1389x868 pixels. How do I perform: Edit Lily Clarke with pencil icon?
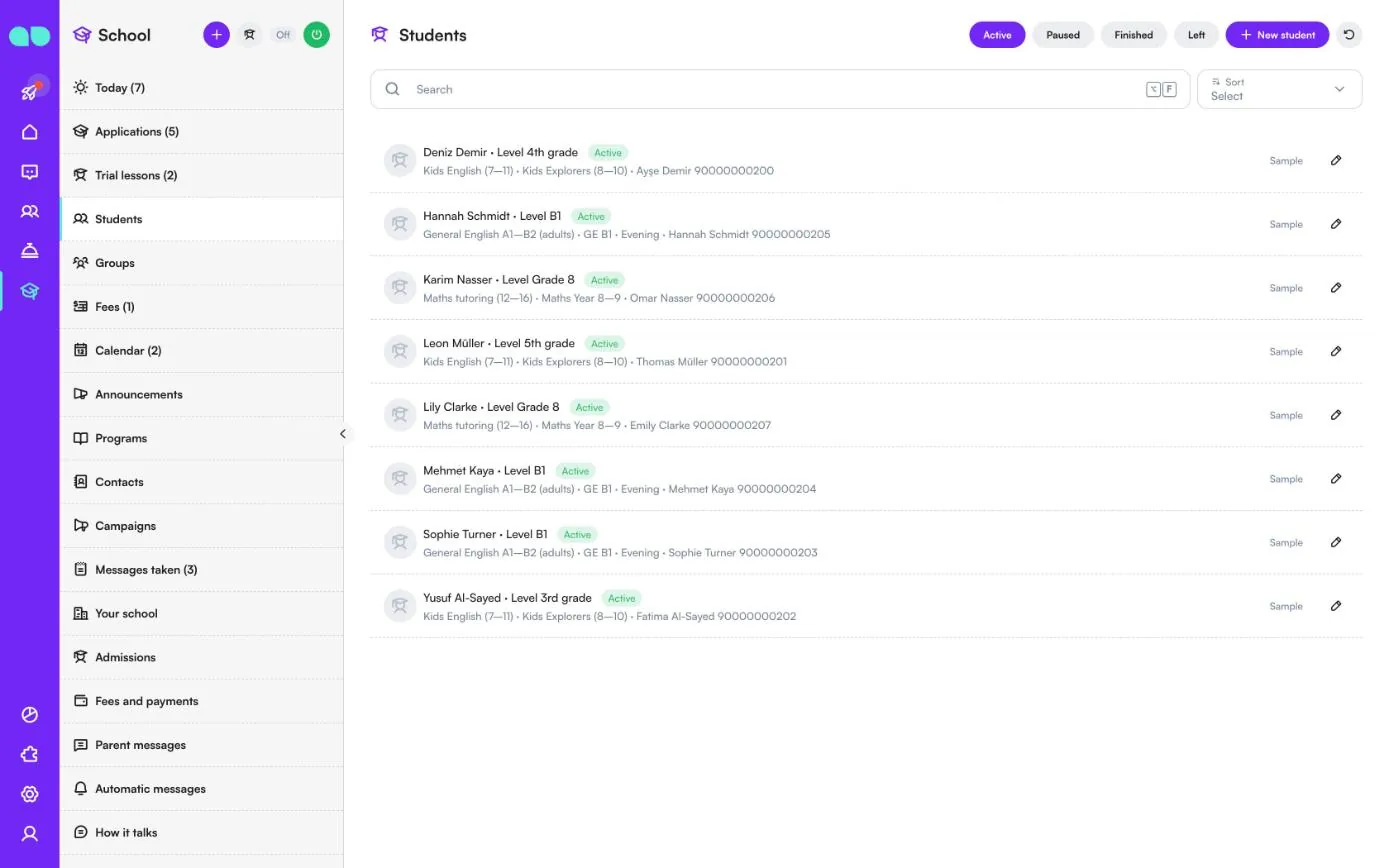click(x=1336, y=415)
